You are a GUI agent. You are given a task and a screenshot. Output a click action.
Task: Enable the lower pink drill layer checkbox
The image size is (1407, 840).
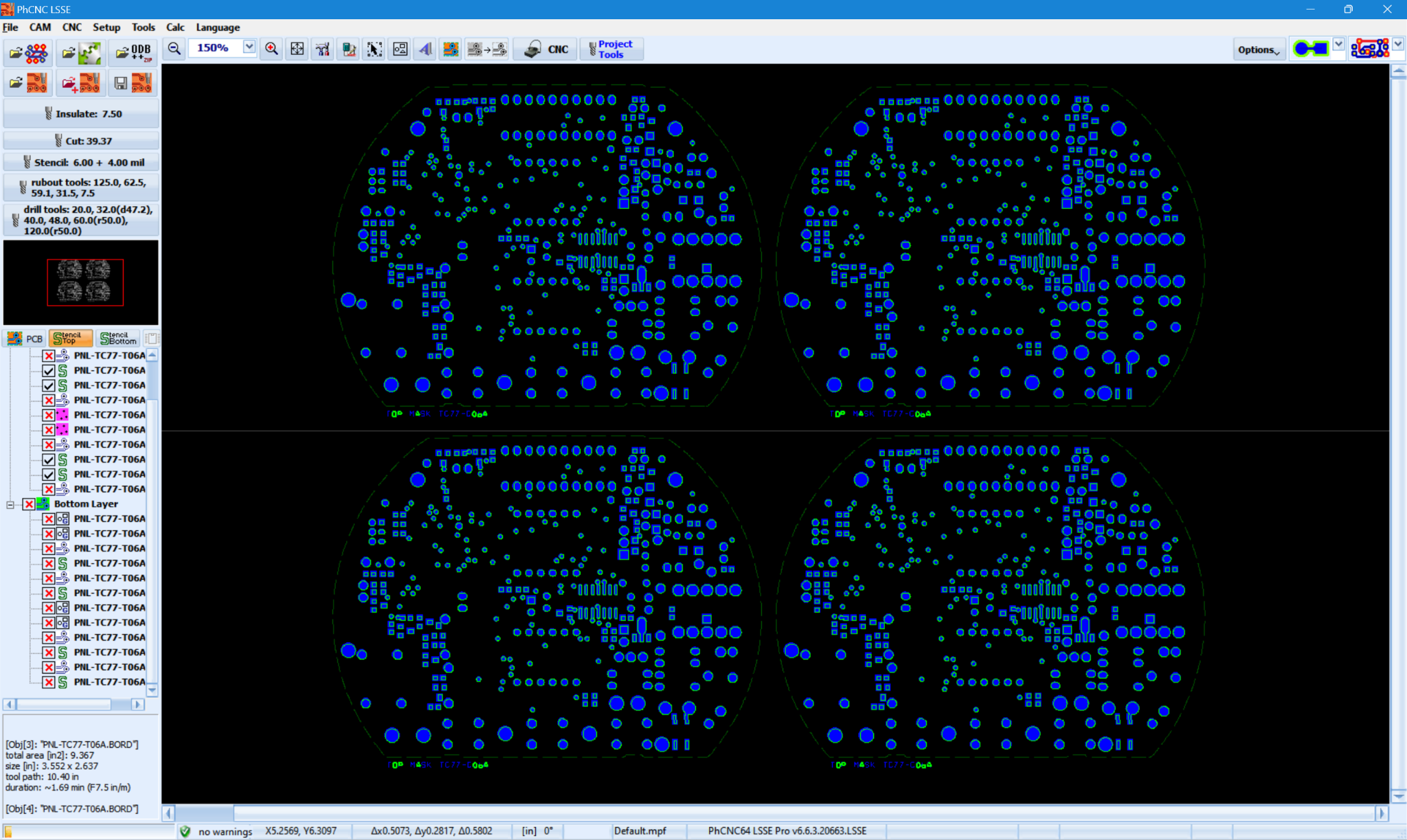49,430
